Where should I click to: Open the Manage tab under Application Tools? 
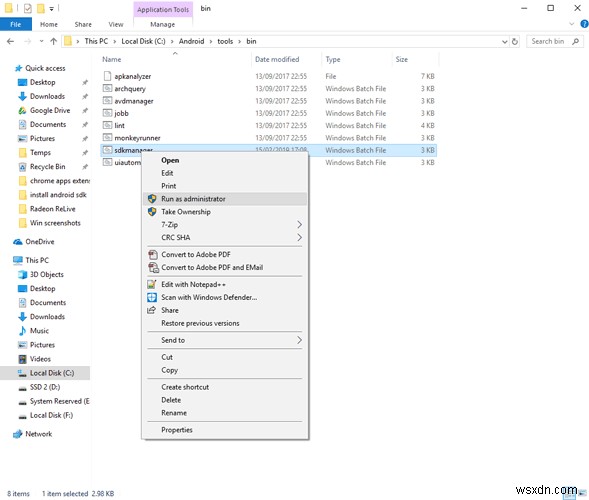(163, 24)
